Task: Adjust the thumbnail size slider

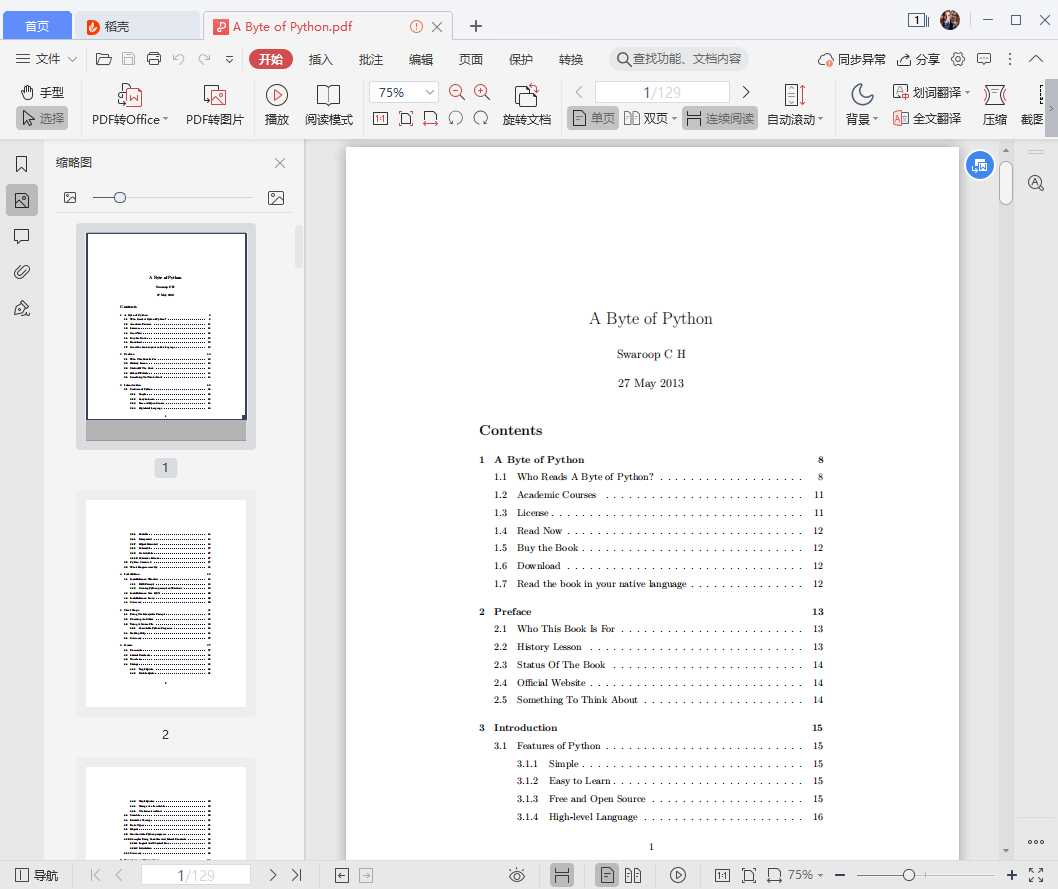Action: [x=119, y=198]
